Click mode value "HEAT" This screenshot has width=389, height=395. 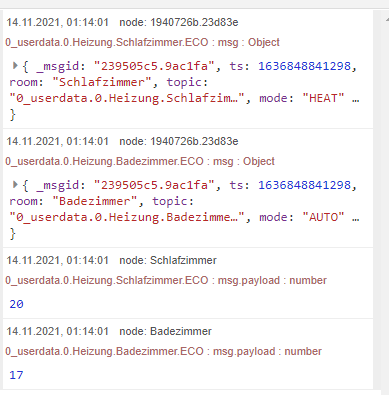click(323, 98)
